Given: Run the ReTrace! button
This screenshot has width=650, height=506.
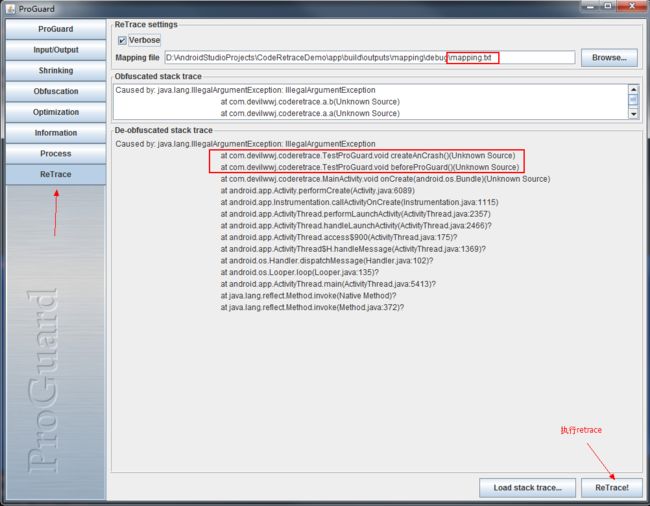Looking at the screenshot, I should [x=612, y=488].
